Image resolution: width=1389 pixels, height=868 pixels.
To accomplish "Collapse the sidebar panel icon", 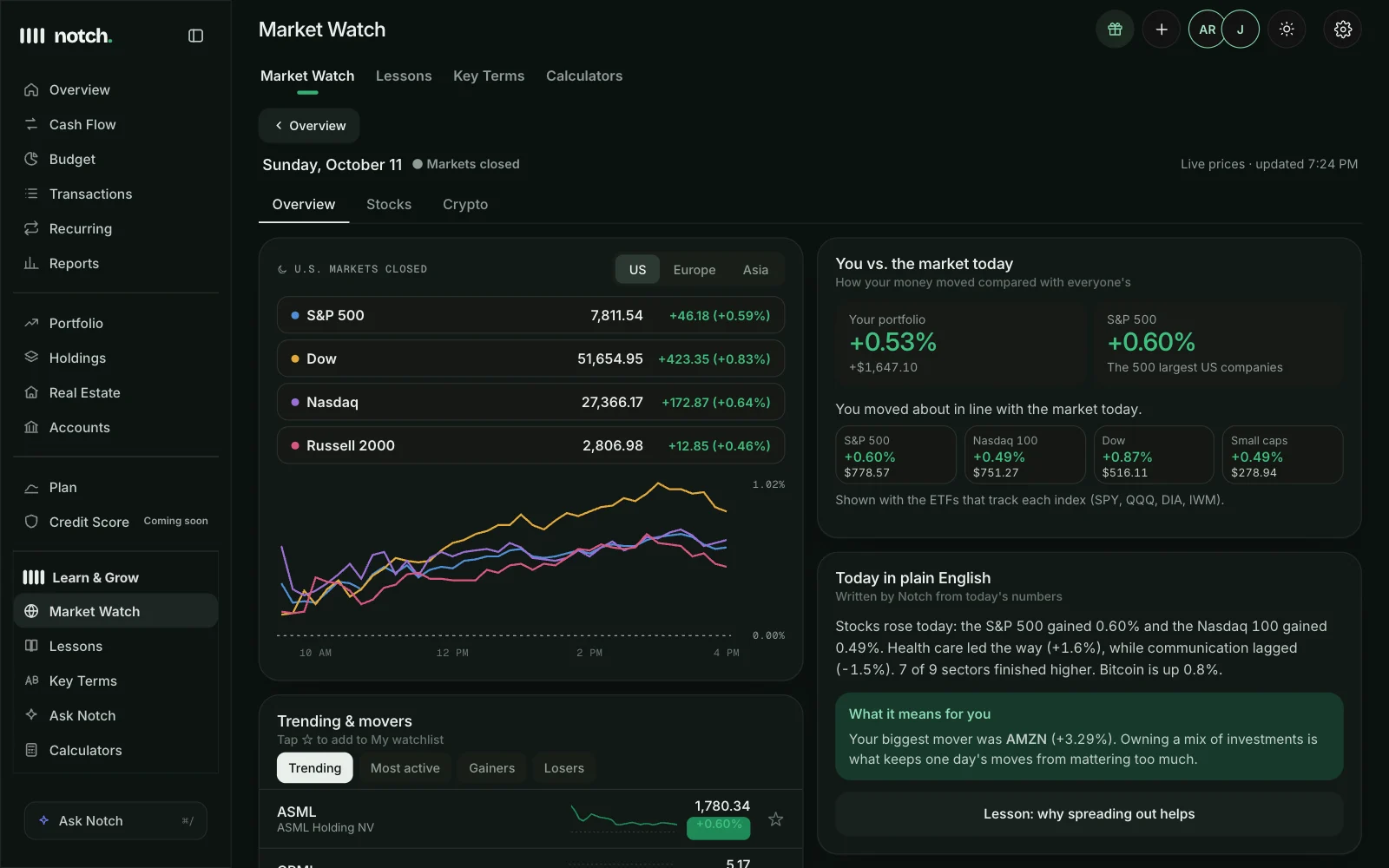I will click(195, 36).
